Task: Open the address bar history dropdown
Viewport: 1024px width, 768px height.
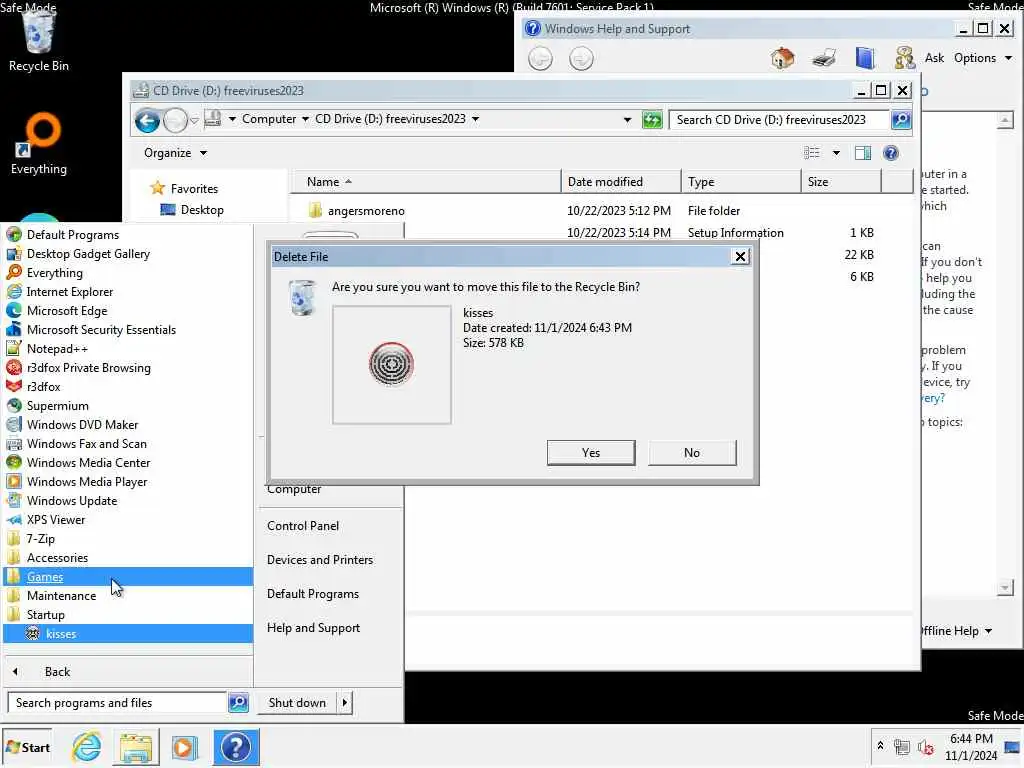Action: (627, 120)
